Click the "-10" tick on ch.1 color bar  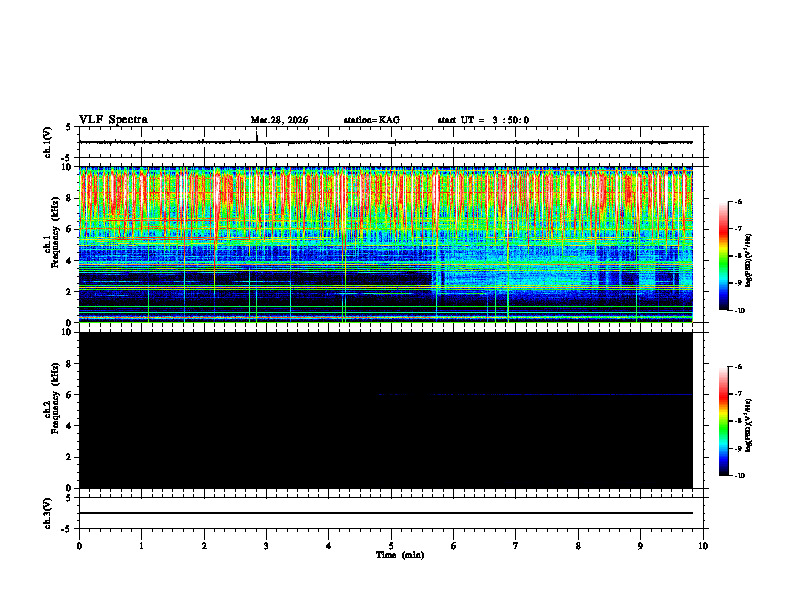739,310
